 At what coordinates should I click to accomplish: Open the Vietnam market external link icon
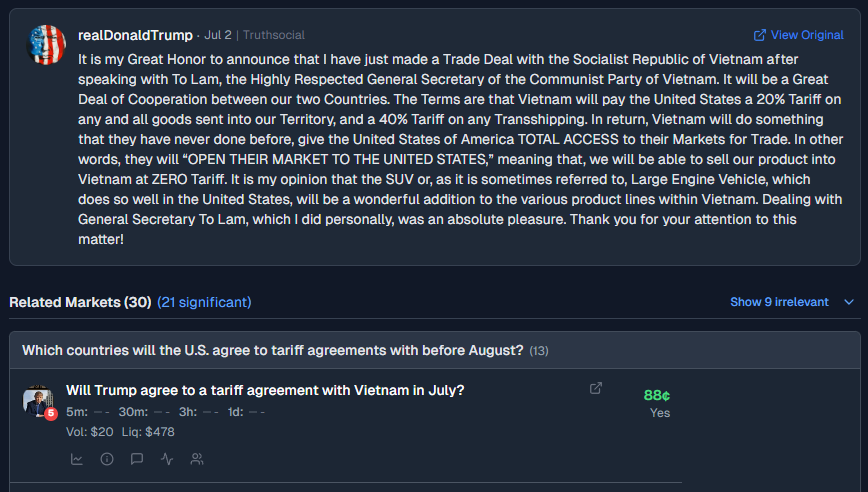coord(596,388)
